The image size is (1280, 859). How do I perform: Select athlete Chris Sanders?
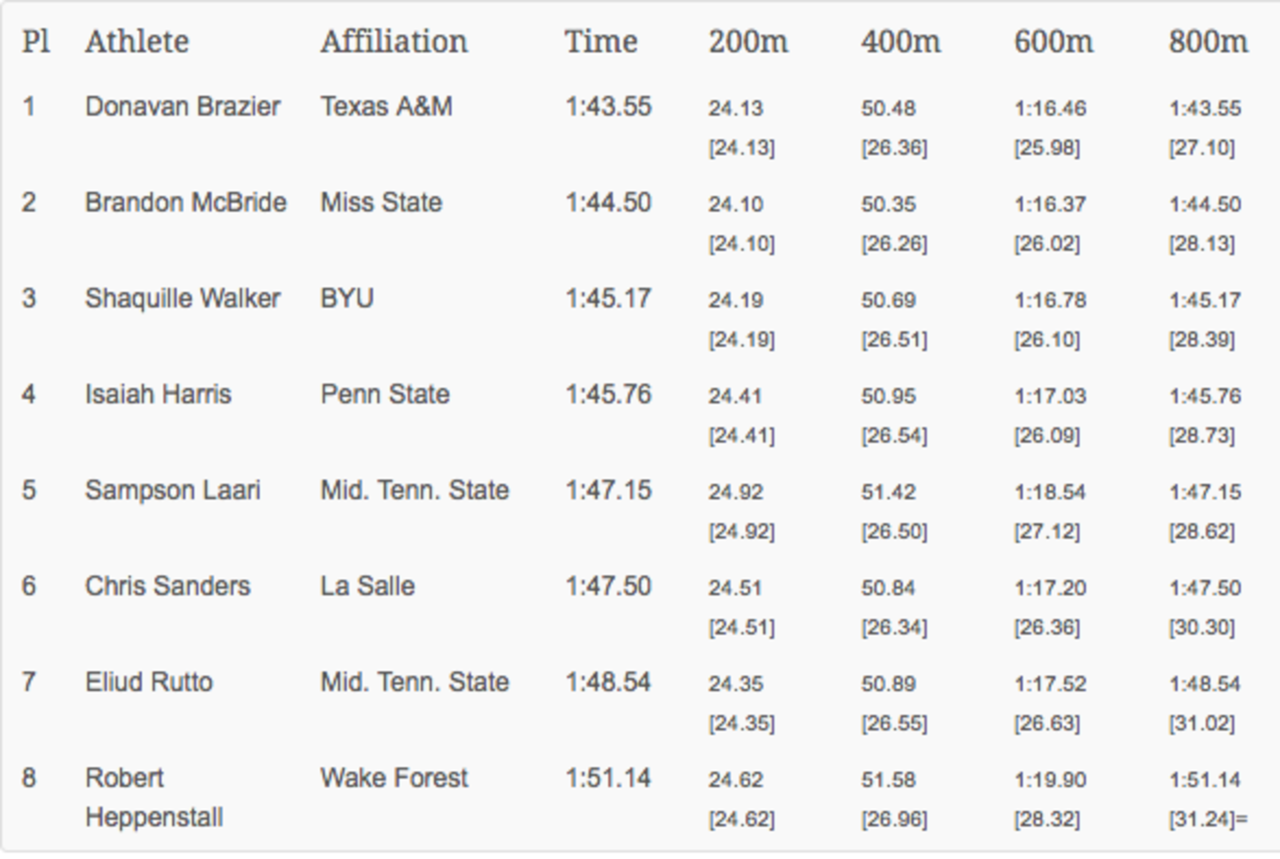click(167, 586)
